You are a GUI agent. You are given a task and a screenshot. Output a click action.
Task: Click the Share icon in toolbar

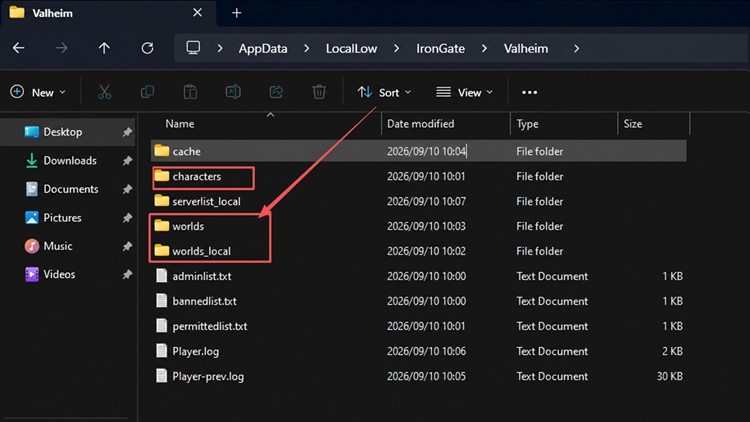(276, 92)
